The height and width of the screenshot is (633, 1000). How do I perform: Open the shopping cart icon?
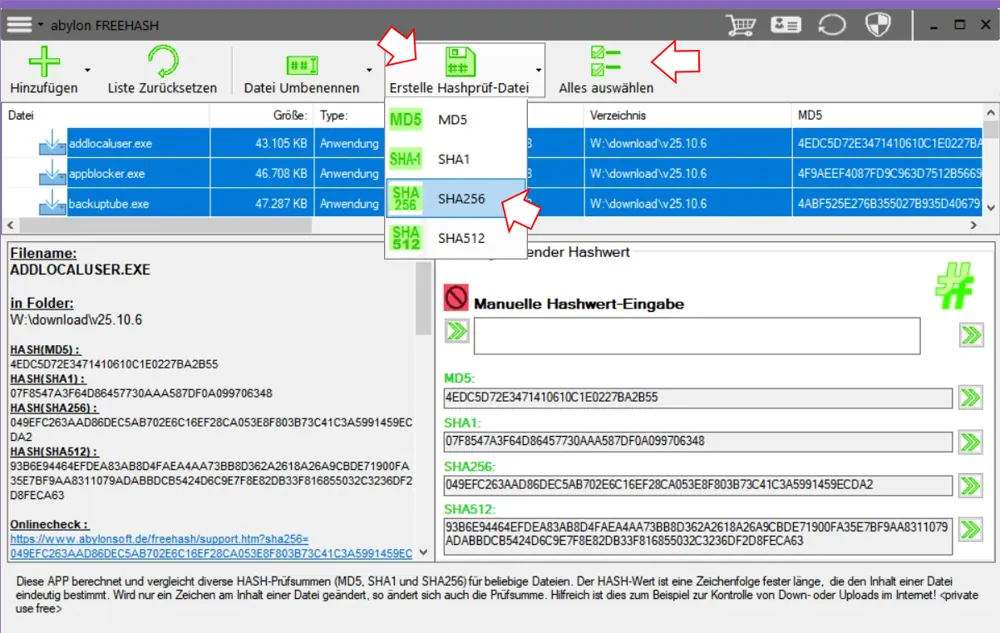click(740, 25)
